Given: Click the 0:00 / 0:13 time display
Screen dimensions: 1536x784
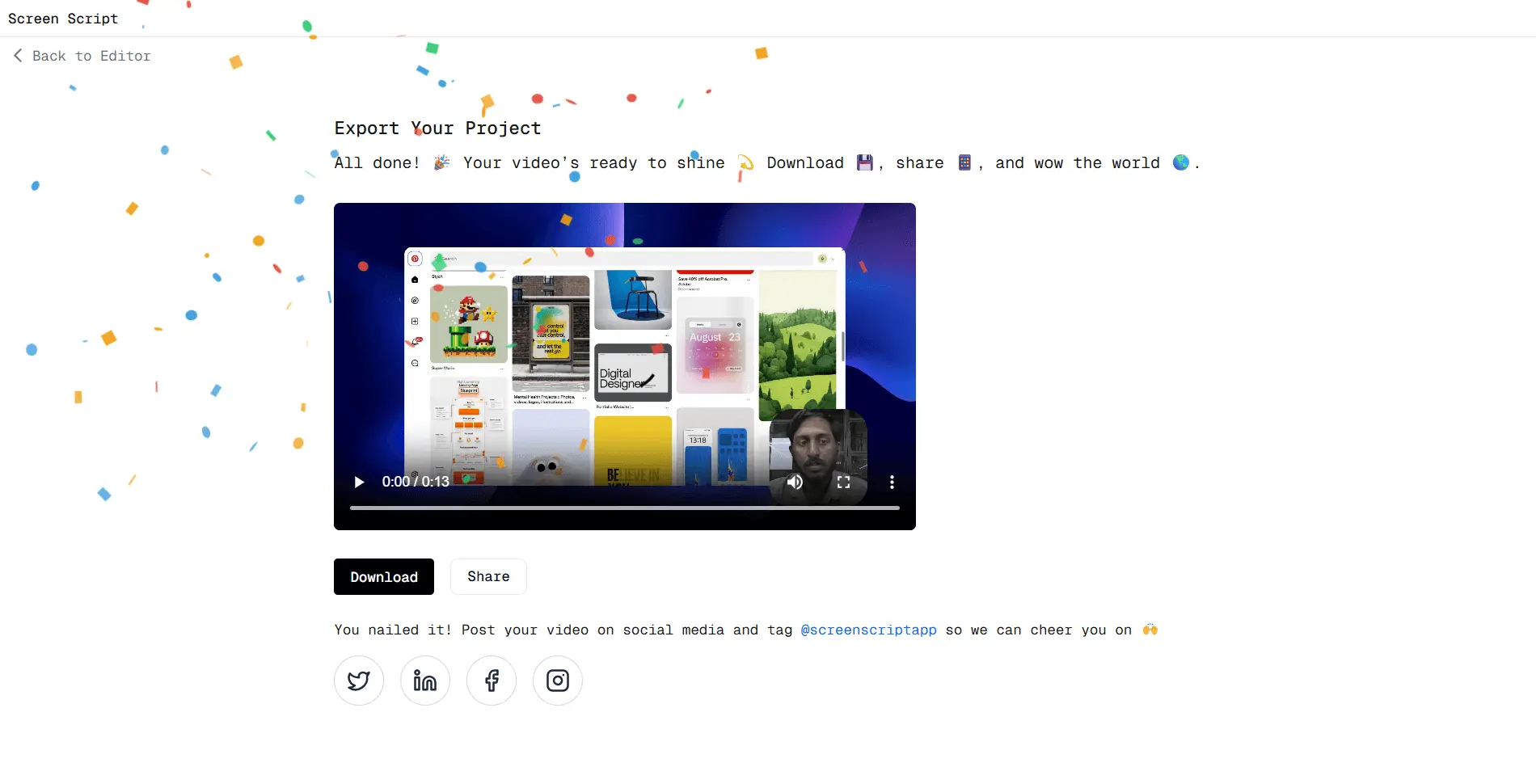Looking at the screenshot, I should tap(416, 482).
